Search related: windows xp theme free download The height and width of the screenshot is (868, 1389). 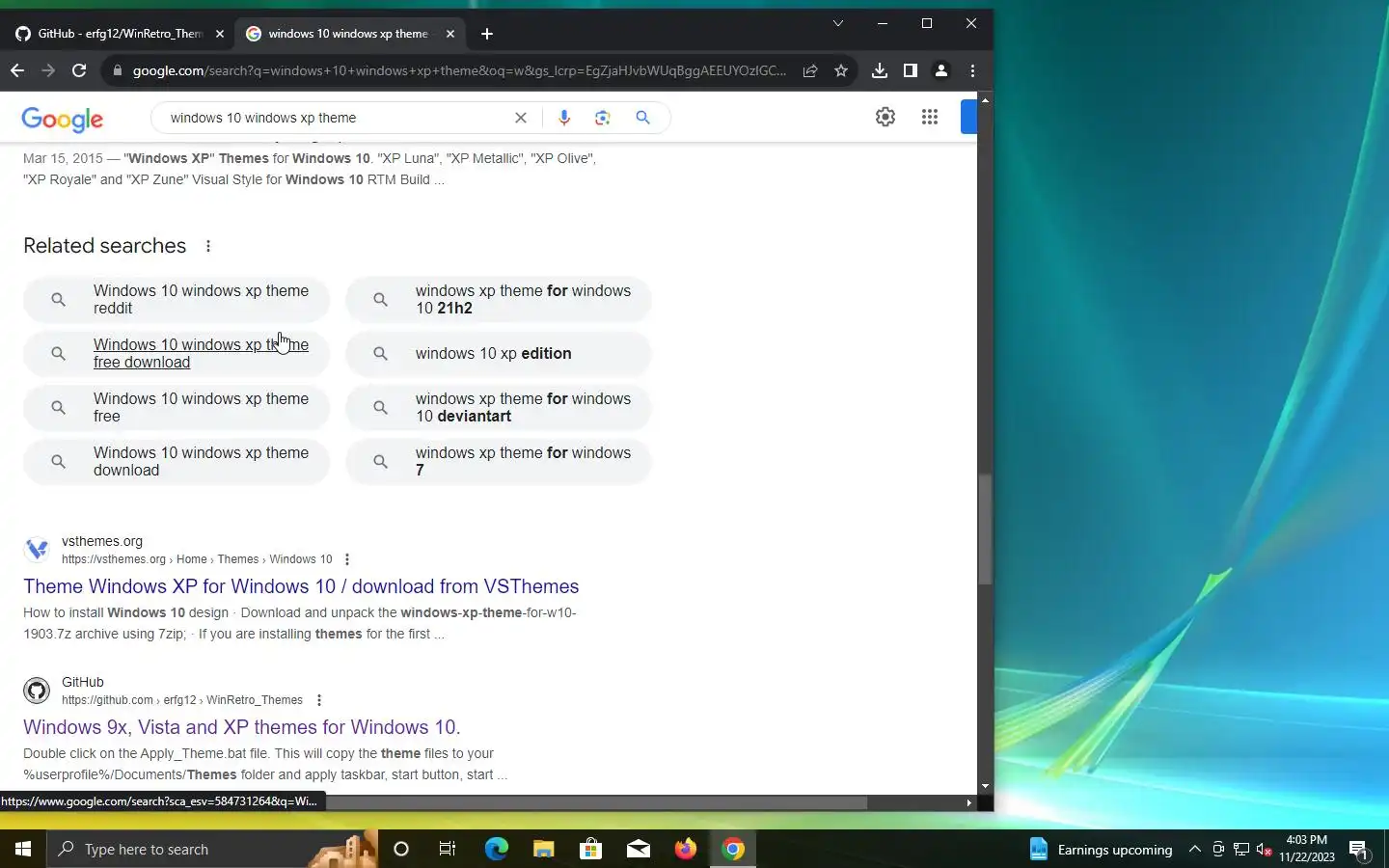click(x=177, y=353)
